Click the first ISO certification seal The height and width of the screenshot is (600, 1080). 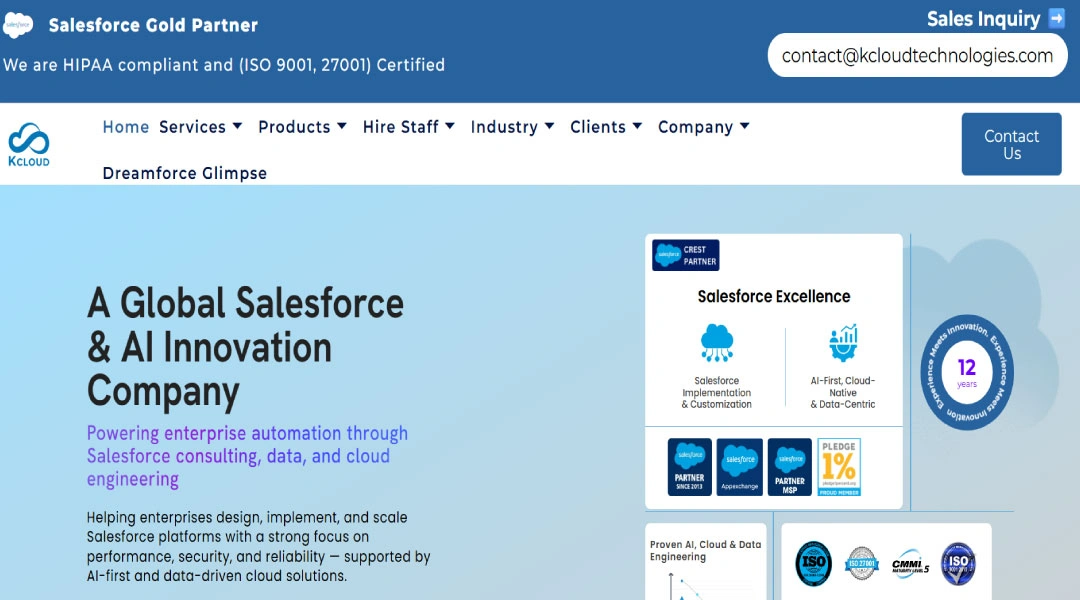[813, 563]
